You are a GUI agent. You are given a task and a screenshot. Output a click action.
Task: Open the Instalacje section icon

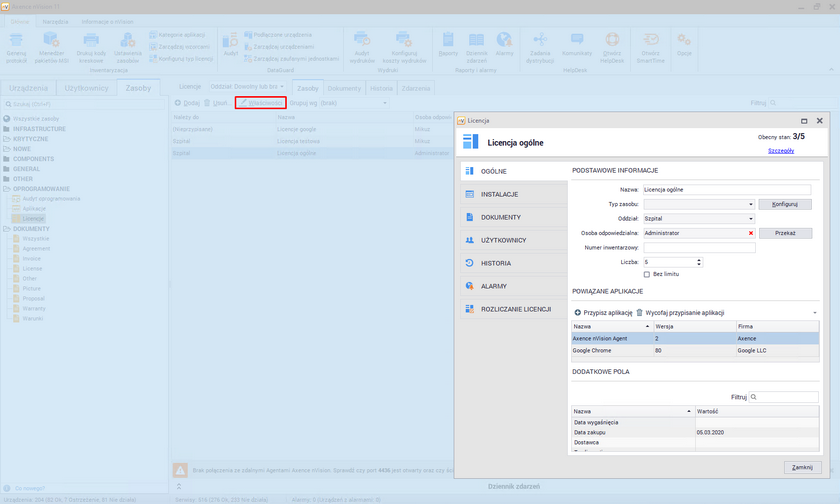pyautogui.click(x=469, y=194)
